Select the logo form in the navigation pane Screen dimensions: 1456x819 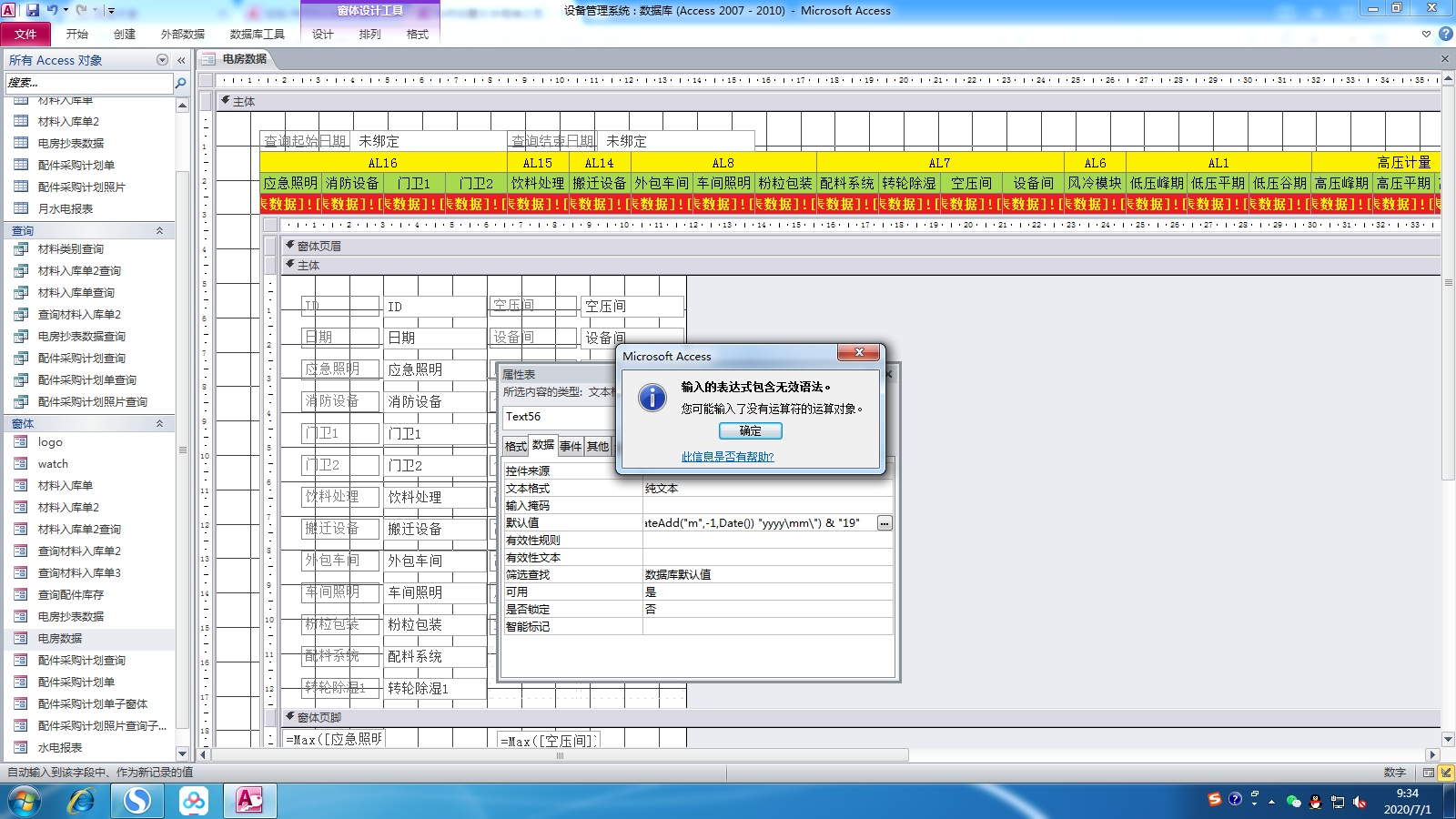point(50,441)
